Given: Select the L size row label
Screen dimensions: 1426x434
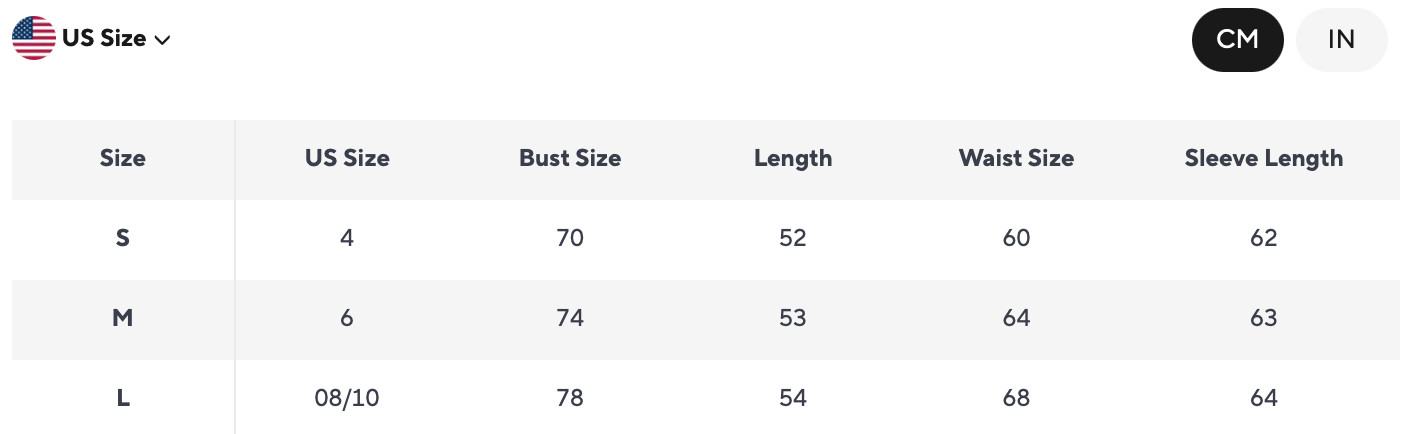Looking at the screenshot, I should tap(123, 398).
